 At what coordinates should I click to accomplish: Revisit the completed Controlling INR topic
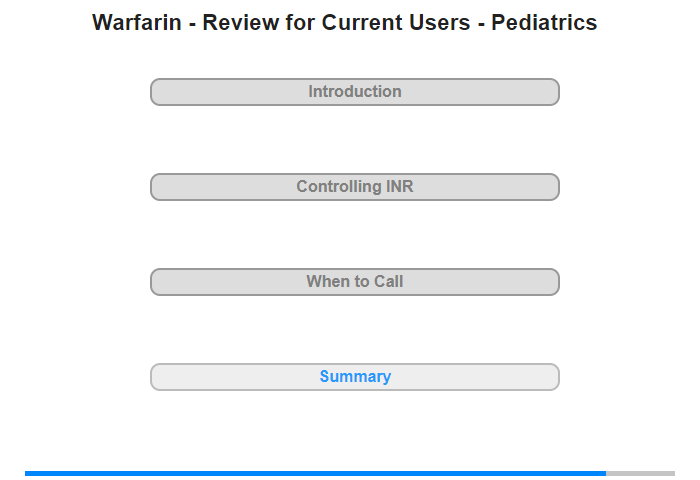click(x=354, y=187)
